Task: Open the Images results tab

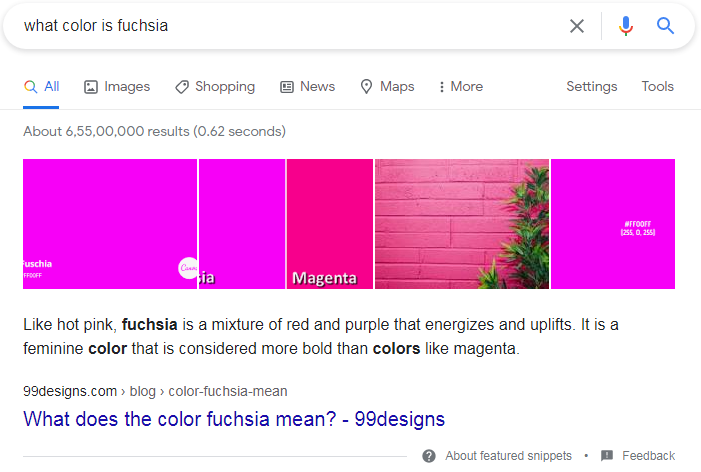Action: tap(117, 87)
